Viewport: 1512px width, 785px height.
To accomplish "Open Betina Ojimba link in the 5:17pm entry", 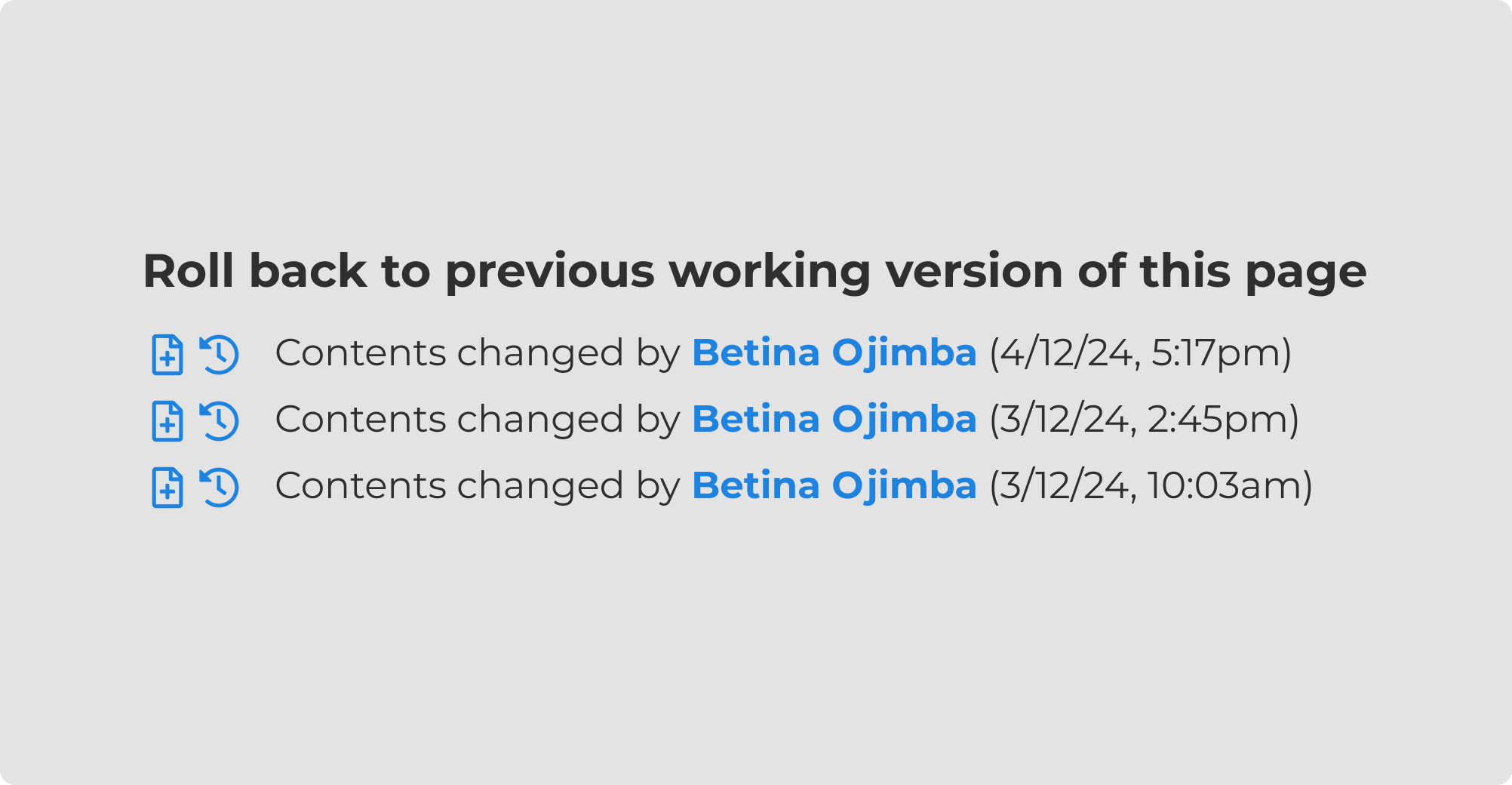I will [x=834, y=352].
